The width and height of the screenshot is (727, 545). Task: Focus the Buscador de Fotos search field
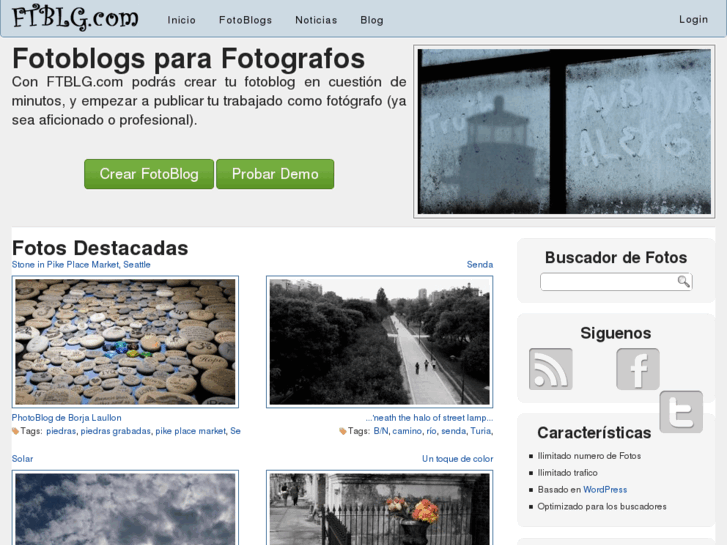[x=616, y=282]
